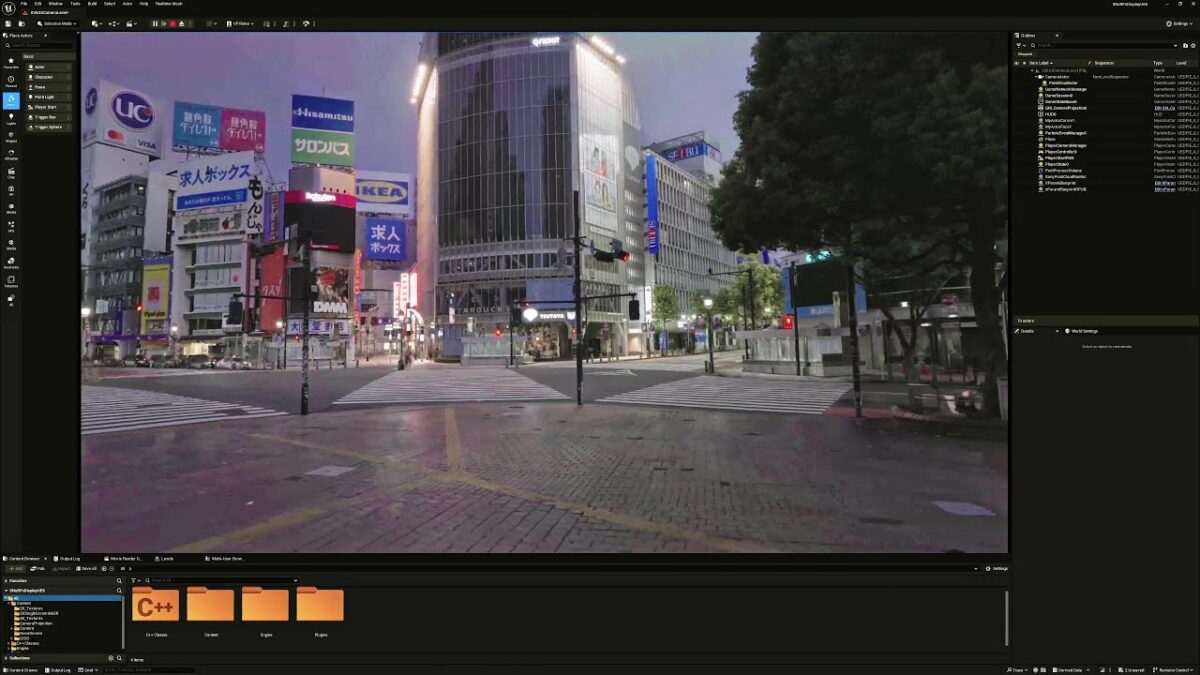Image resolution: width=1200 pixels, height=675 pixels.
Task: Switch to the Output Log tab
Action: click(66, 558)
